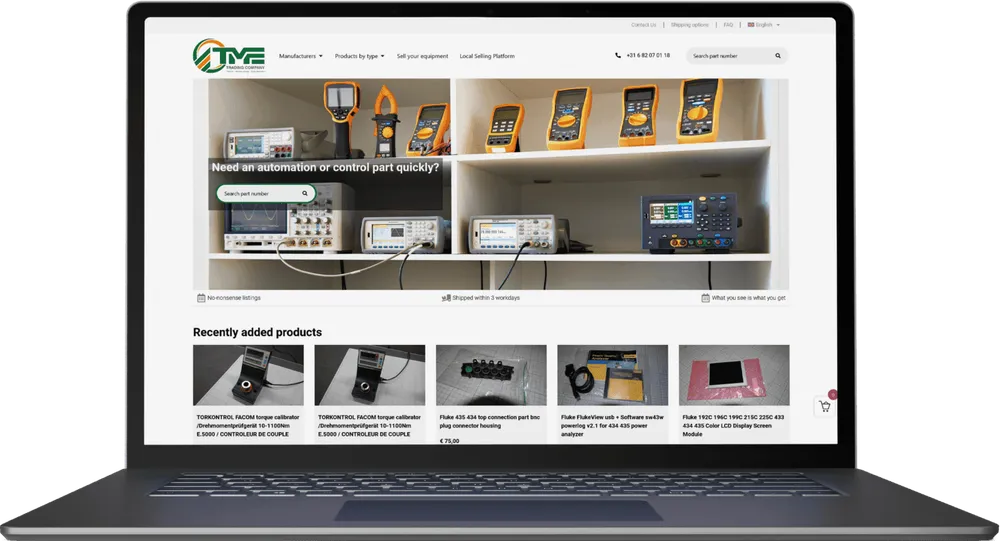Click the magnifier icon in the hero search box
1000x541 pixels.
305,193
